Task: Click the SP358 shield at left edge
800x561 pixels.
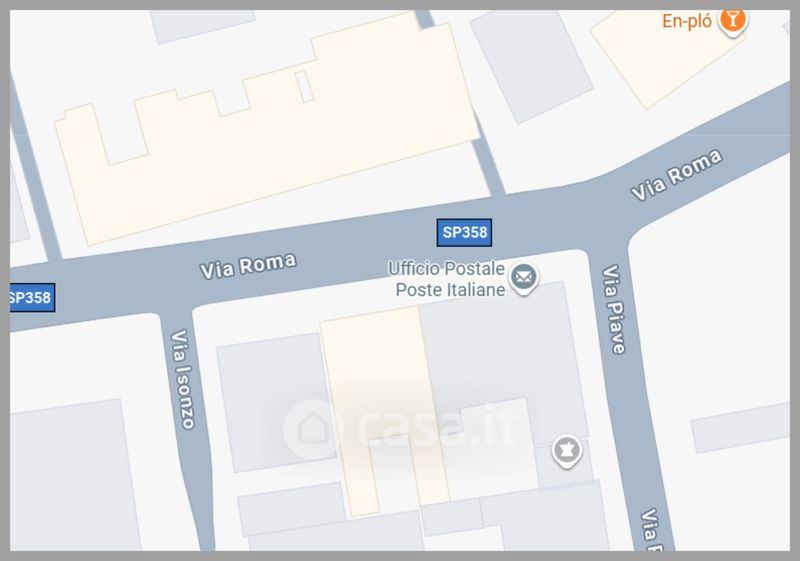Action: (32, 297)
